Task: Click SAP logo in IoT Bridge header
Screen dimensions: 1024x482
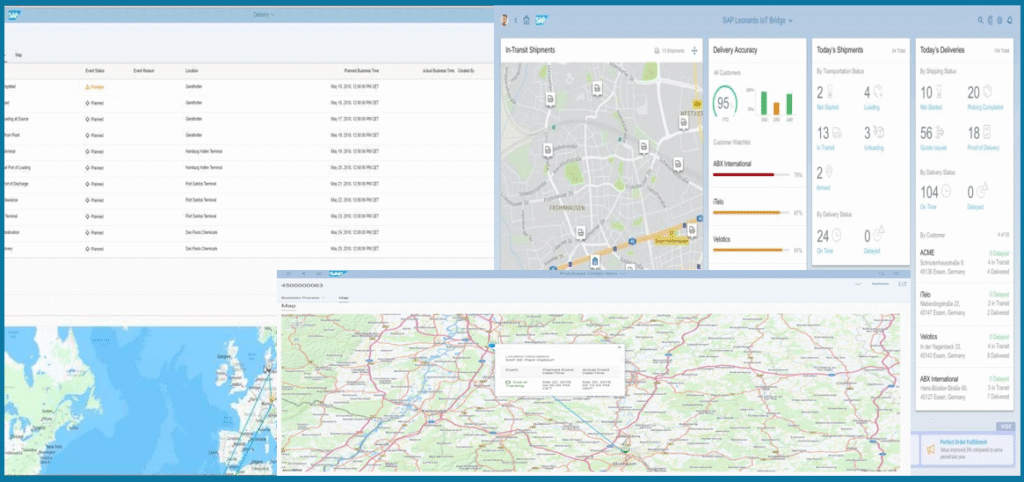Action: (x=541, y=20)
